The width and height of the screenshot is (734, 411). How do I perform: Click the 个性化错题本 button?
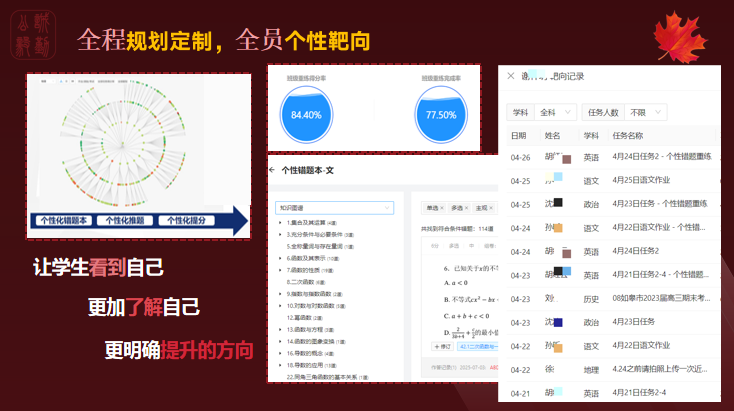tap(64, 220)
